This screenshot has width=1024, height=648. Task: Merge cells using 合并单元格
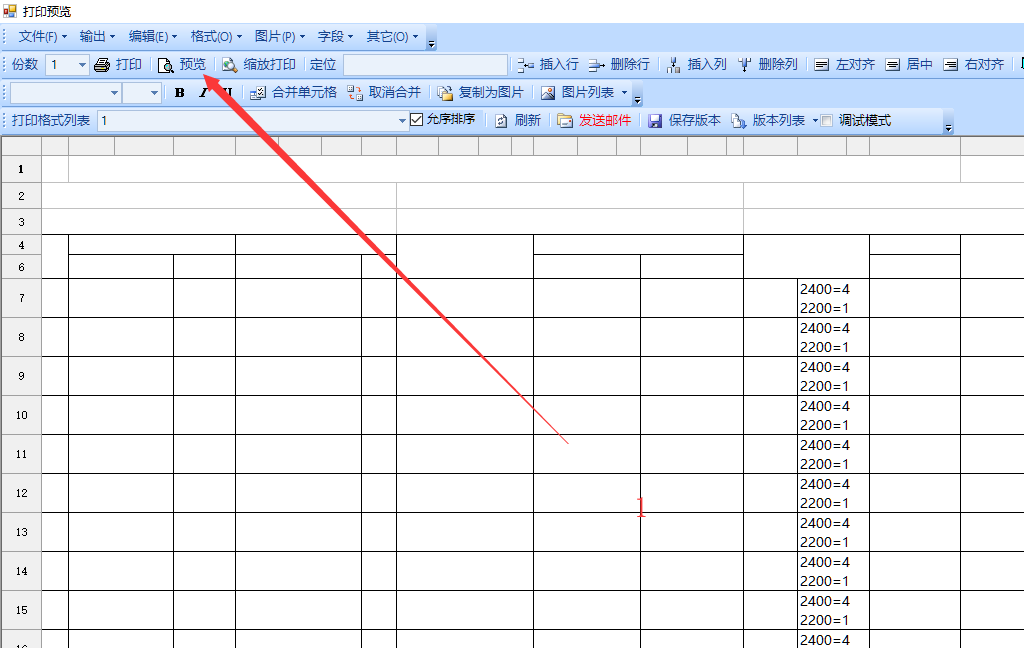[293, 93]
